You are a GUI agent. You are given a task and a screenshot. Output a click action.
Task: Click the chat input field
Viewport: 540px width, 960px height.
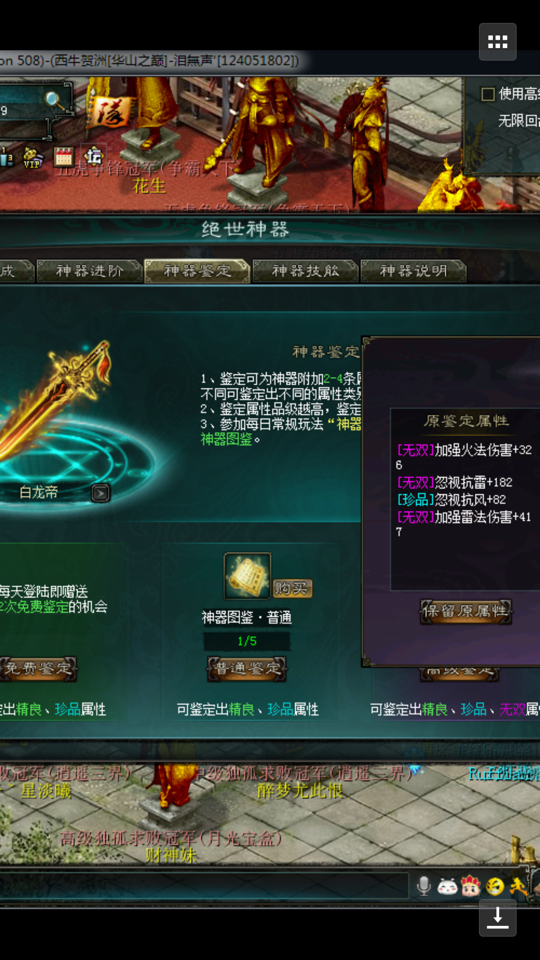(x=204, y=886)
